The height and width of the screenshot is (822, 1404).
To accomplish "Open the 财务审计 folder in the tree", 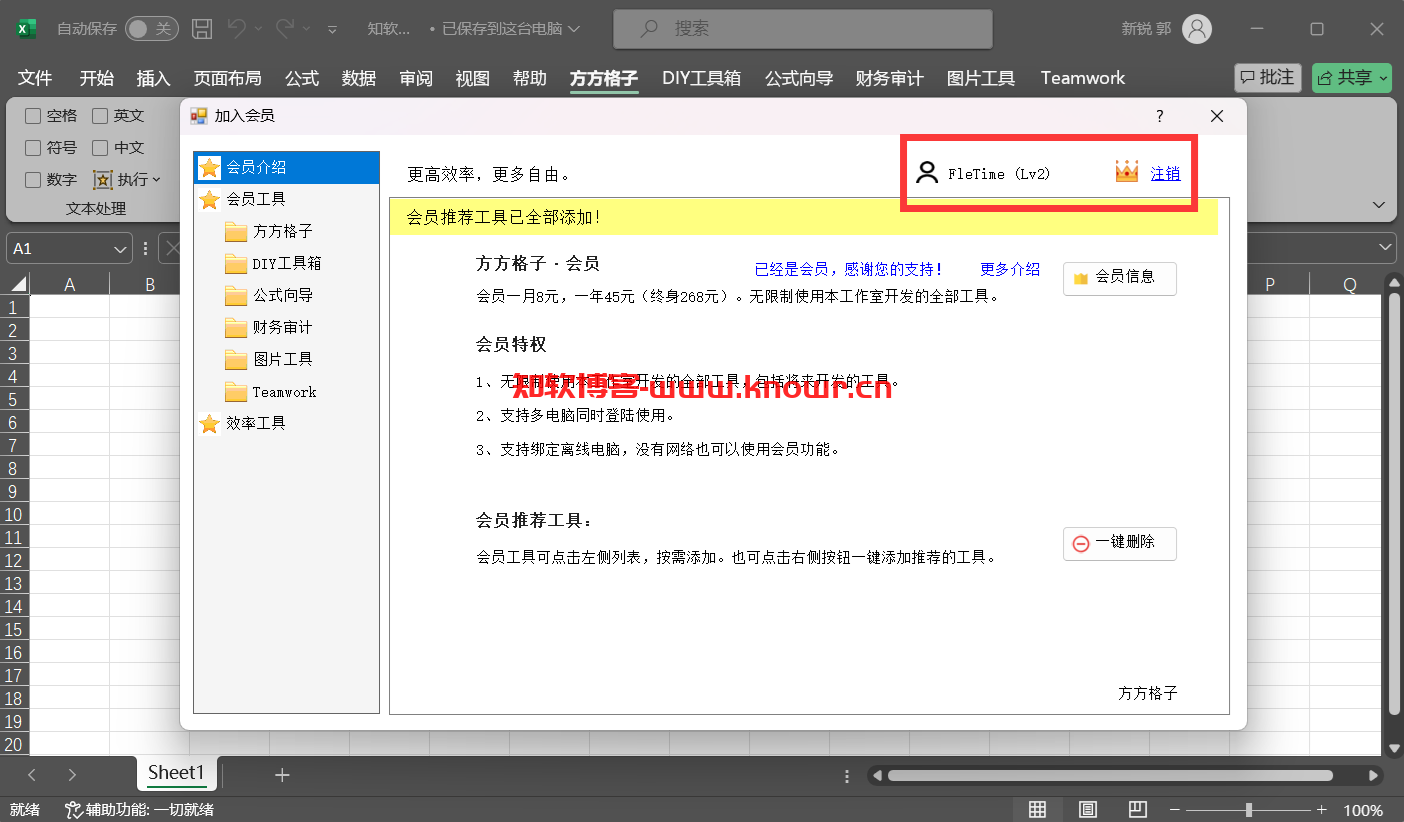I will pos(269,327).
